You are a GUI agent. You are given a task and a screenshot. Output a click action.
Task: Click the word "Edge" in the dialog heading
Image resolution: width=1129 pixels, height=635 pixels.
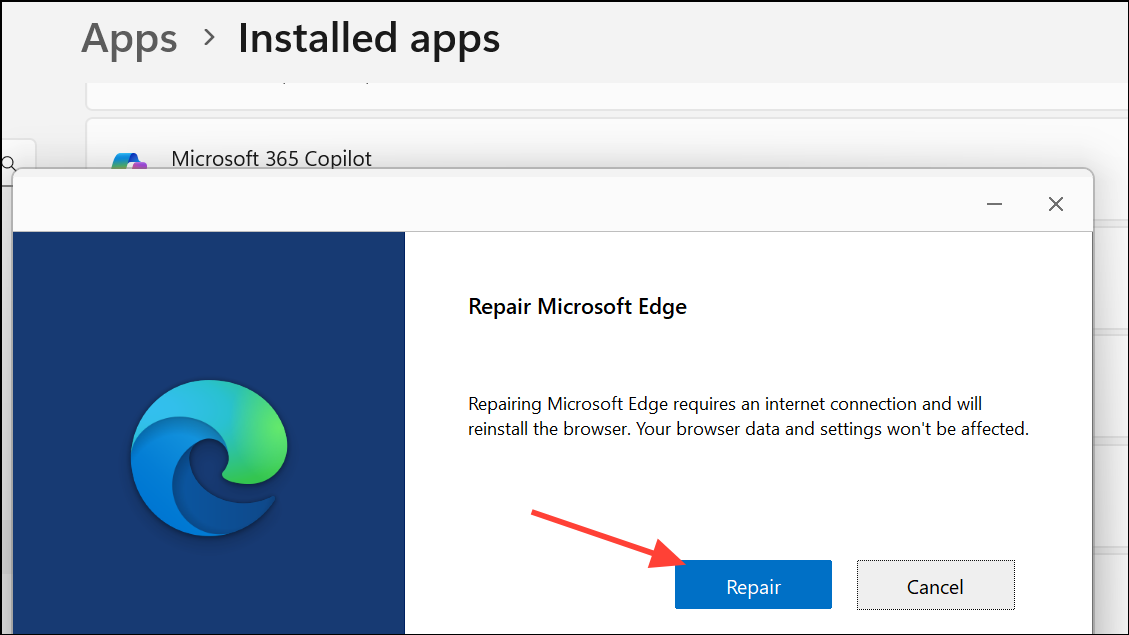point(664,307)
